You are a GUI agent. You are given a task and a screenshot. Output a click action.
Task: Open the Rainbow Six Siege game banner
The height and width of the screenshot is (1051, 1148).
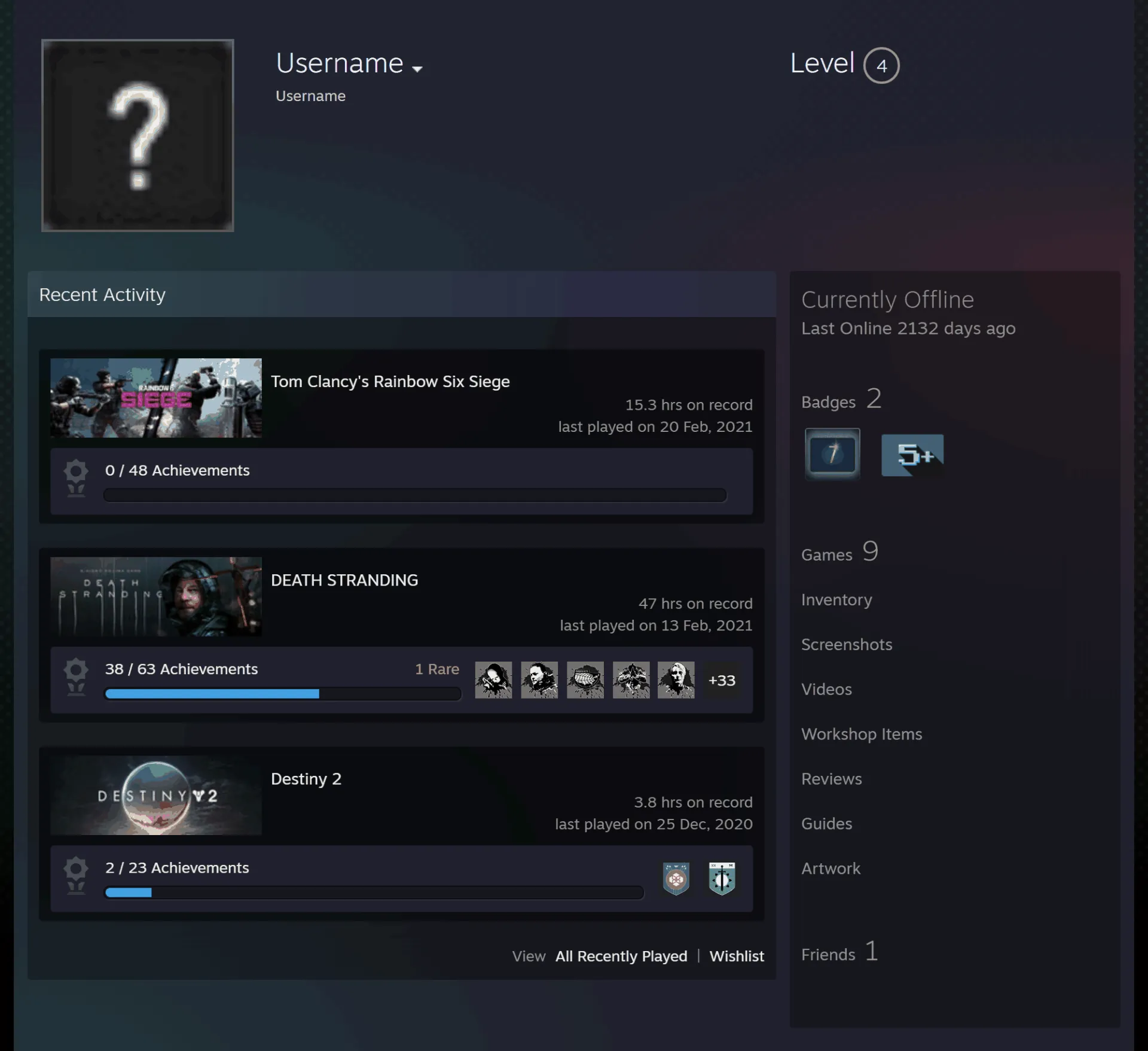(x=156, y=398)
